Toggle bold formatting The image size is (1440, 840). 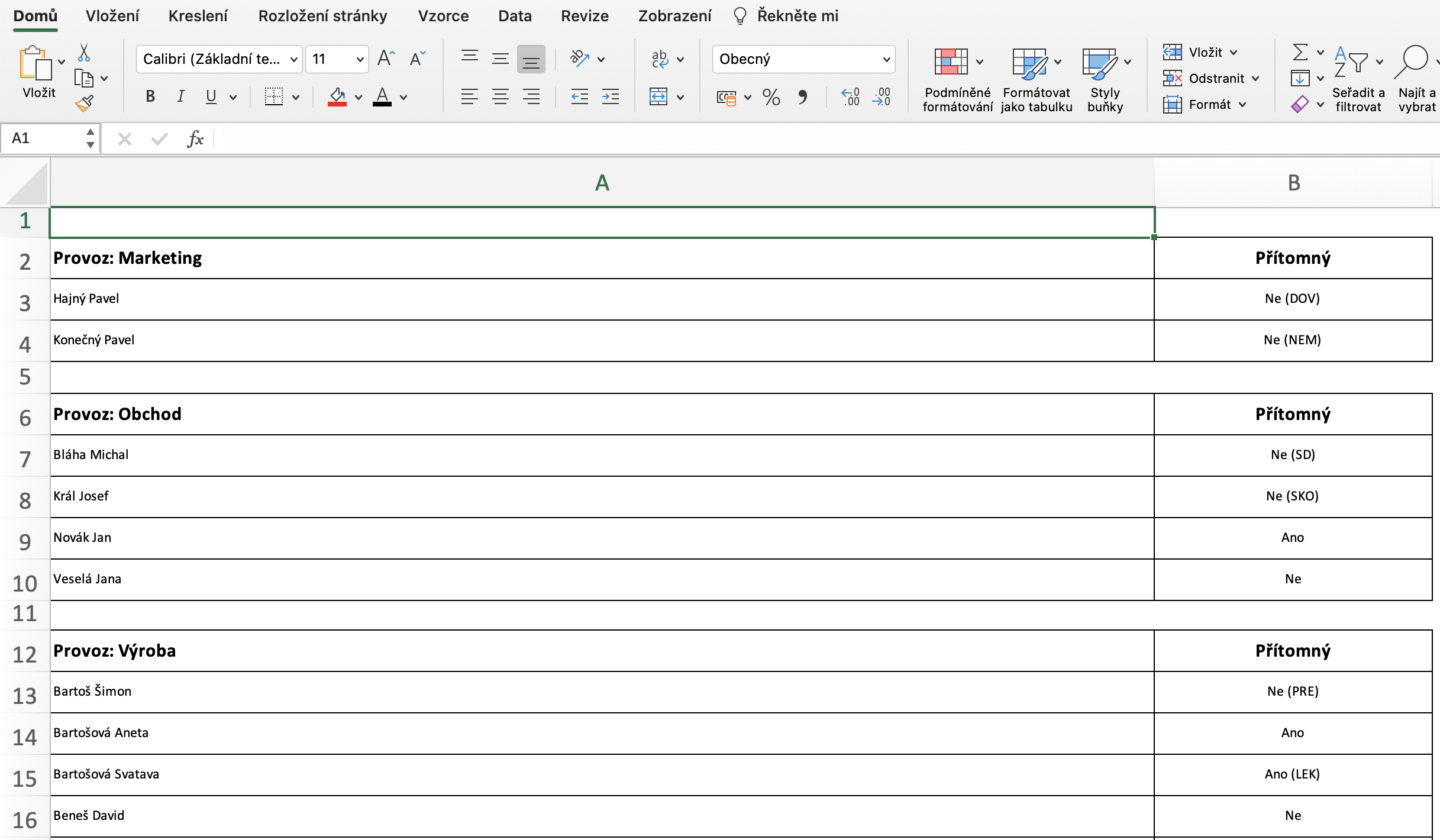coord(150,97)
